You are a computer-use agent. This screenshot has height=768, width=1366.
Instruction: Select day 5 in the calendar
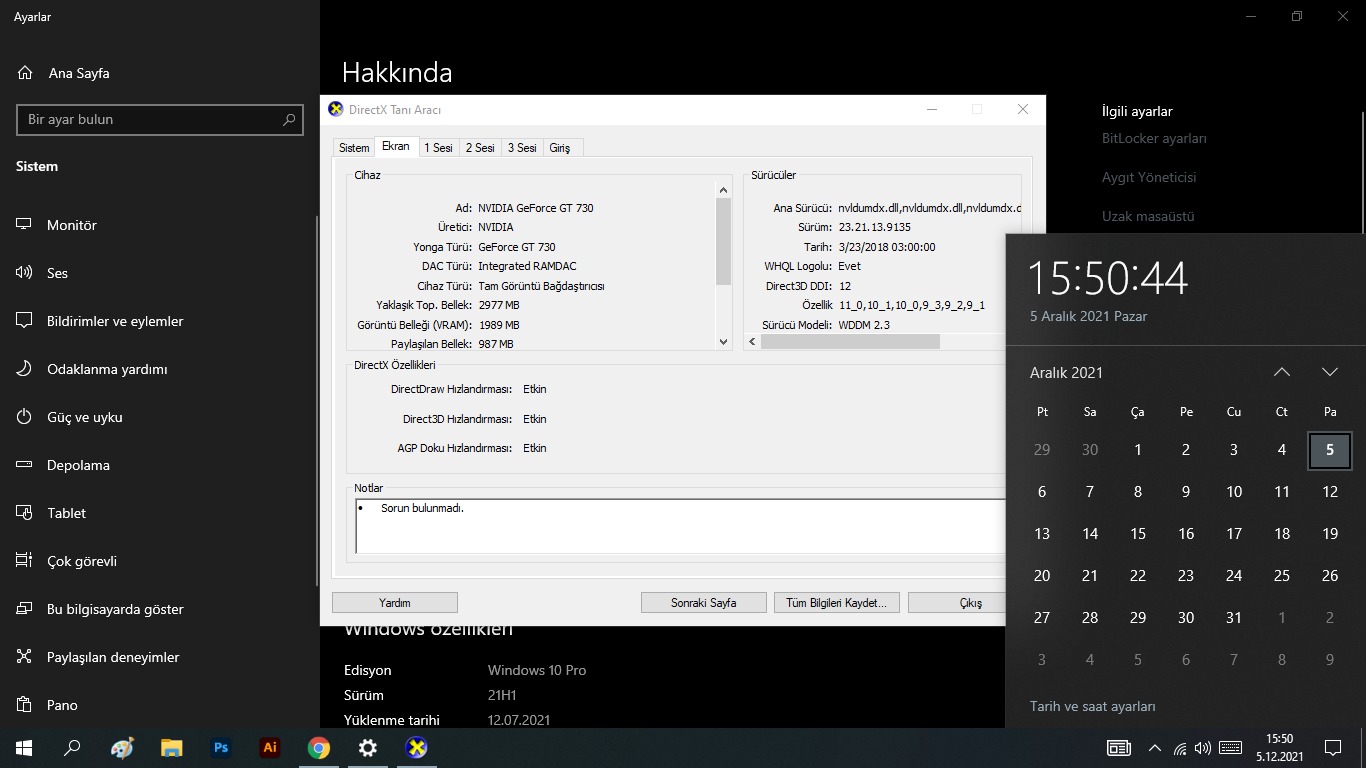(x=1330, y=450)
